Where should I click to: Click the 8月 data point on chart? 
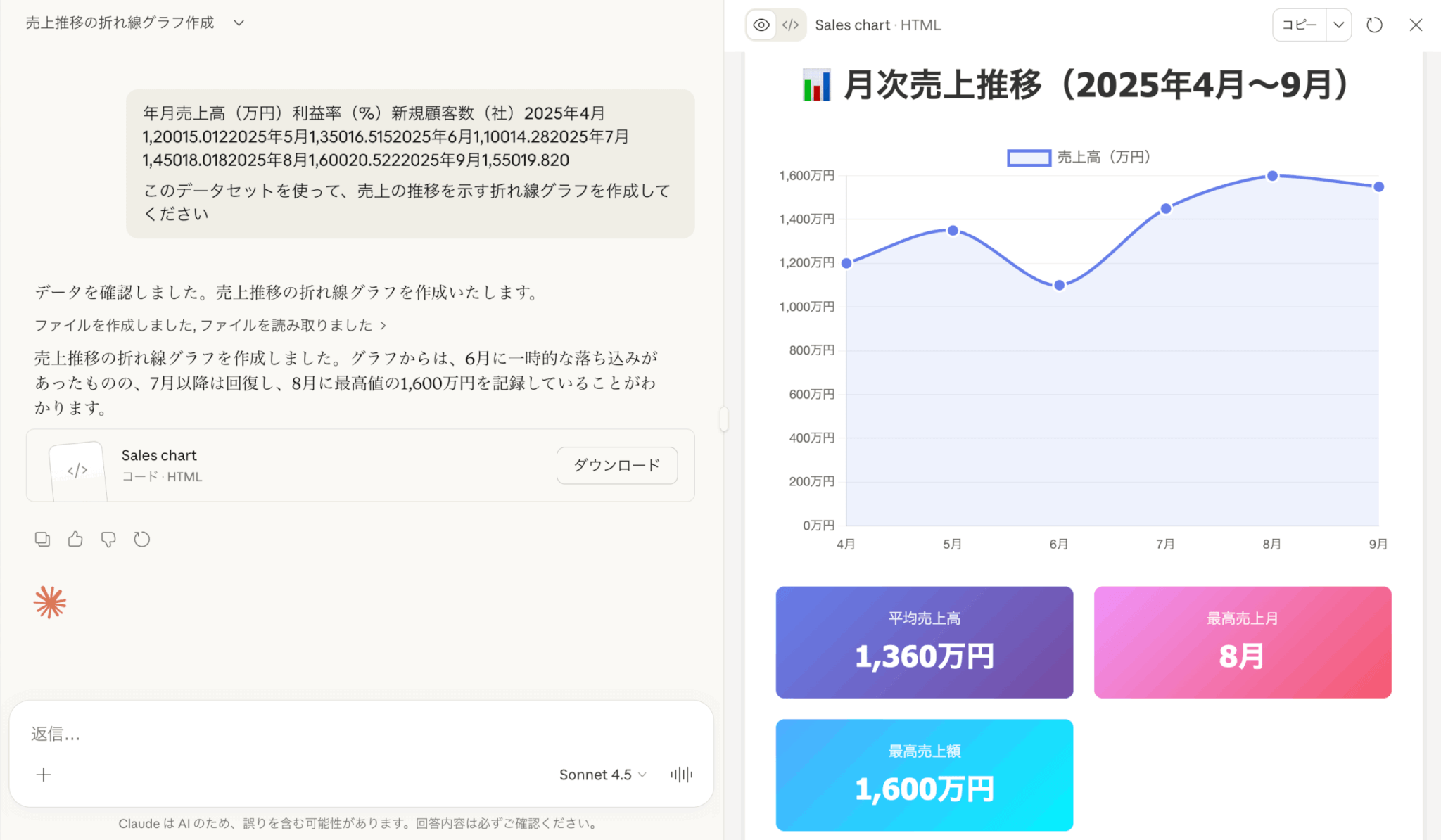coord(1272,176)
